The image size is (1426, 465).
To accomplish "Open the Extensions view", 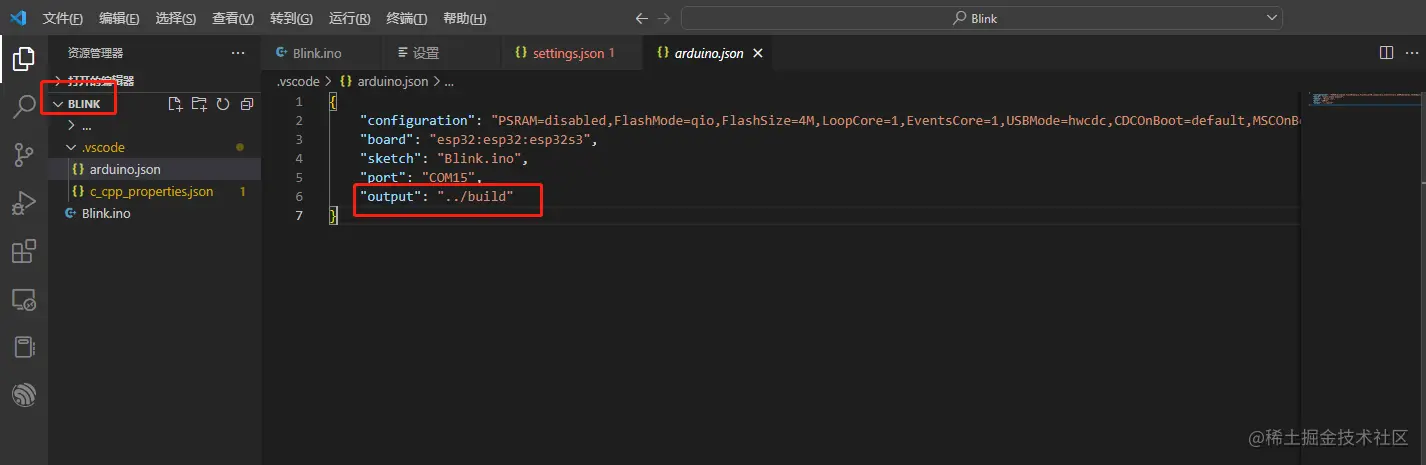I will (23, 251).
